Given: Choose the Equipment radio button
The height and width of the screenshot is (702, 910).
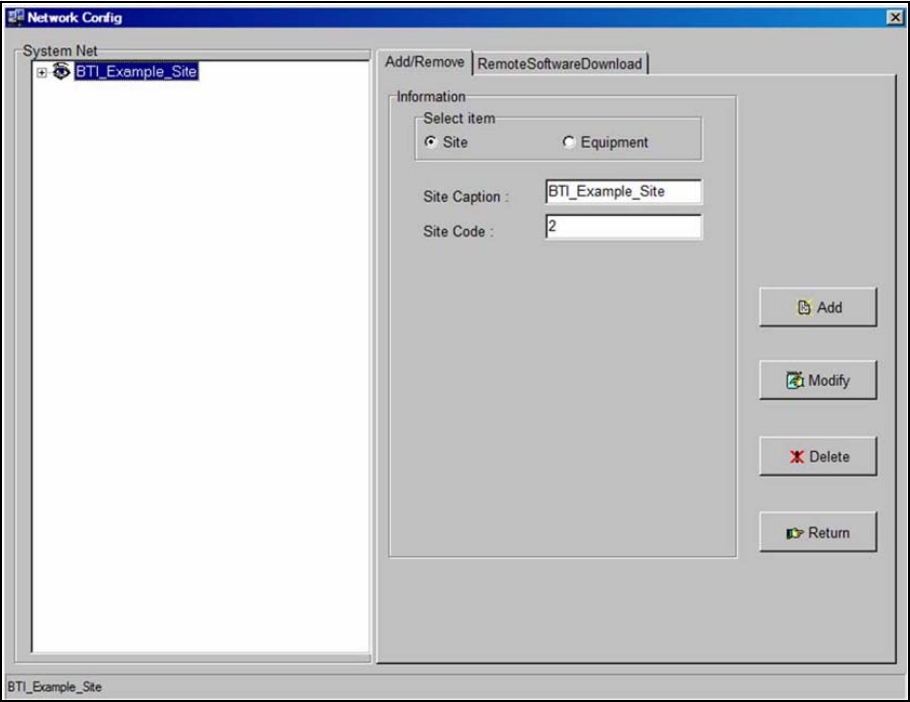Looking at the screenshot, I should pos(568,142).
